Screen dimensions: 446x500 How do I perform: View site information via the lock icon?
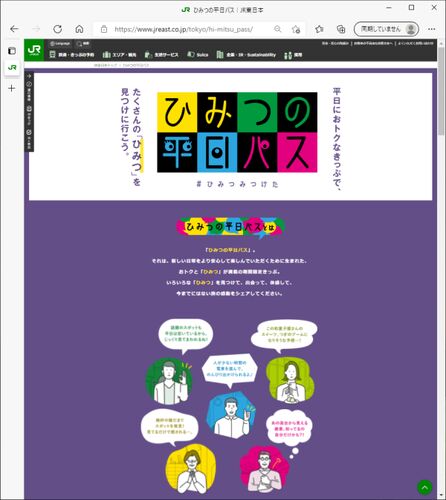point(104,29)
